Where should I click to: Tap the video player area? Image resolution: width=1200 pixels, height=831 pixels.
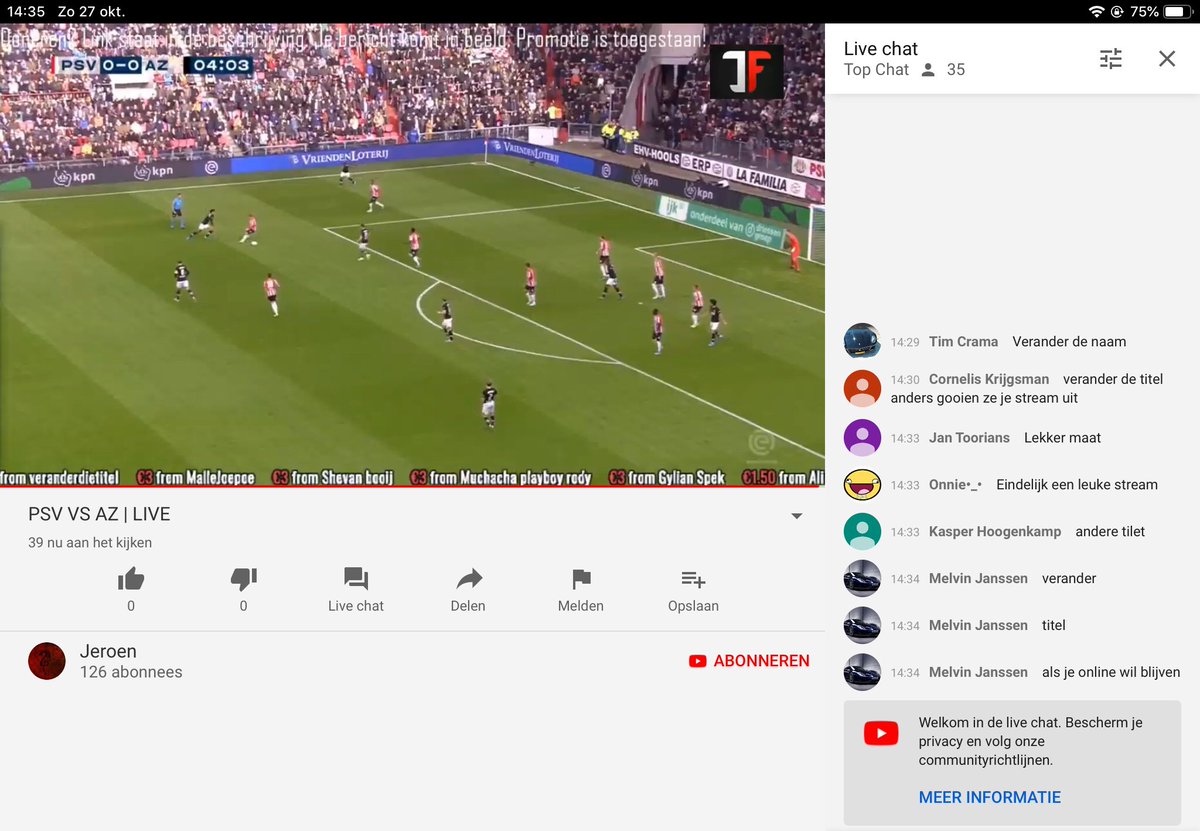412,255
